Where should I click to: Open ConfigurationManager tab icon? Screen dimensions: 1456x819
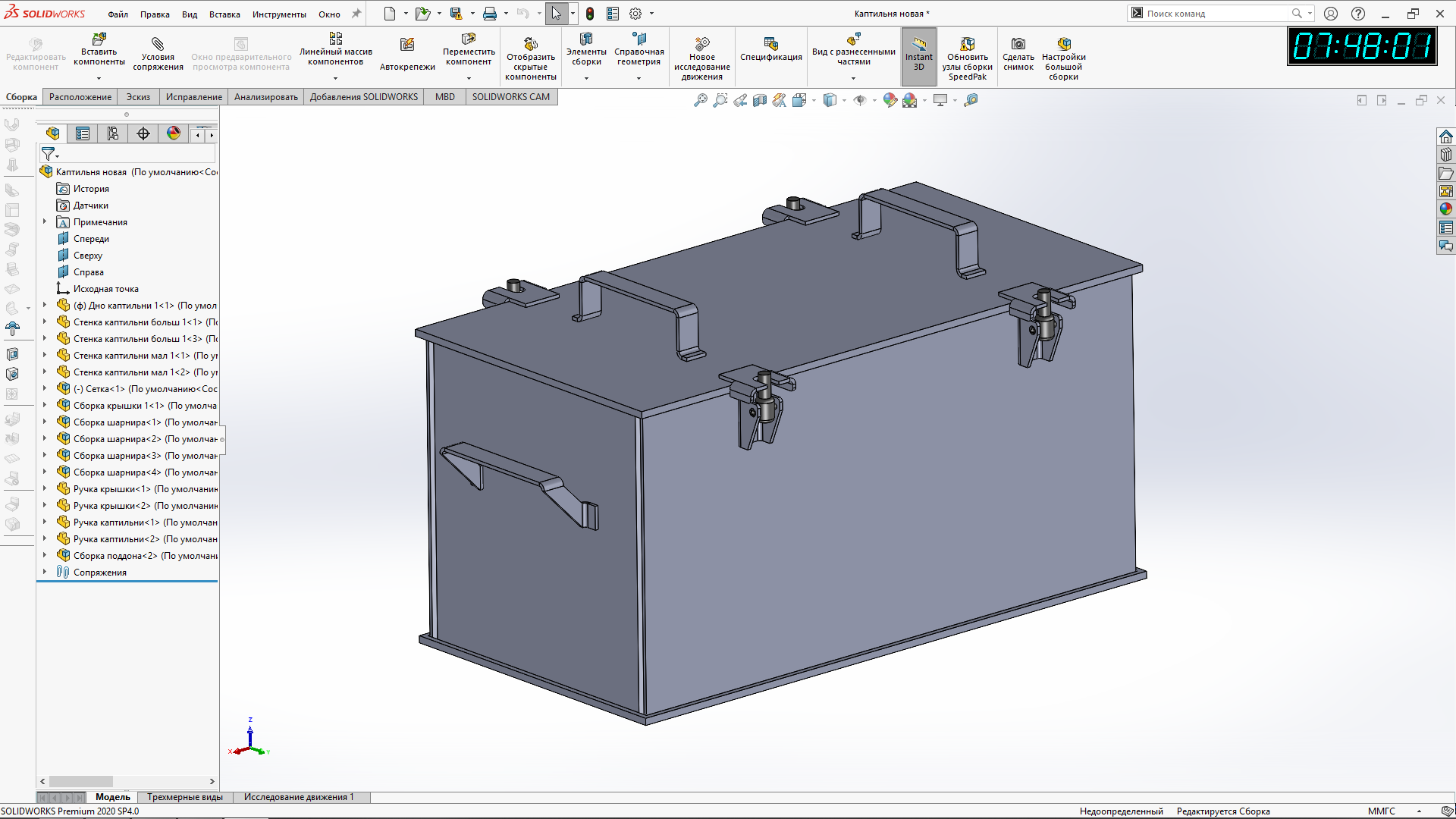tap(113, 133)
